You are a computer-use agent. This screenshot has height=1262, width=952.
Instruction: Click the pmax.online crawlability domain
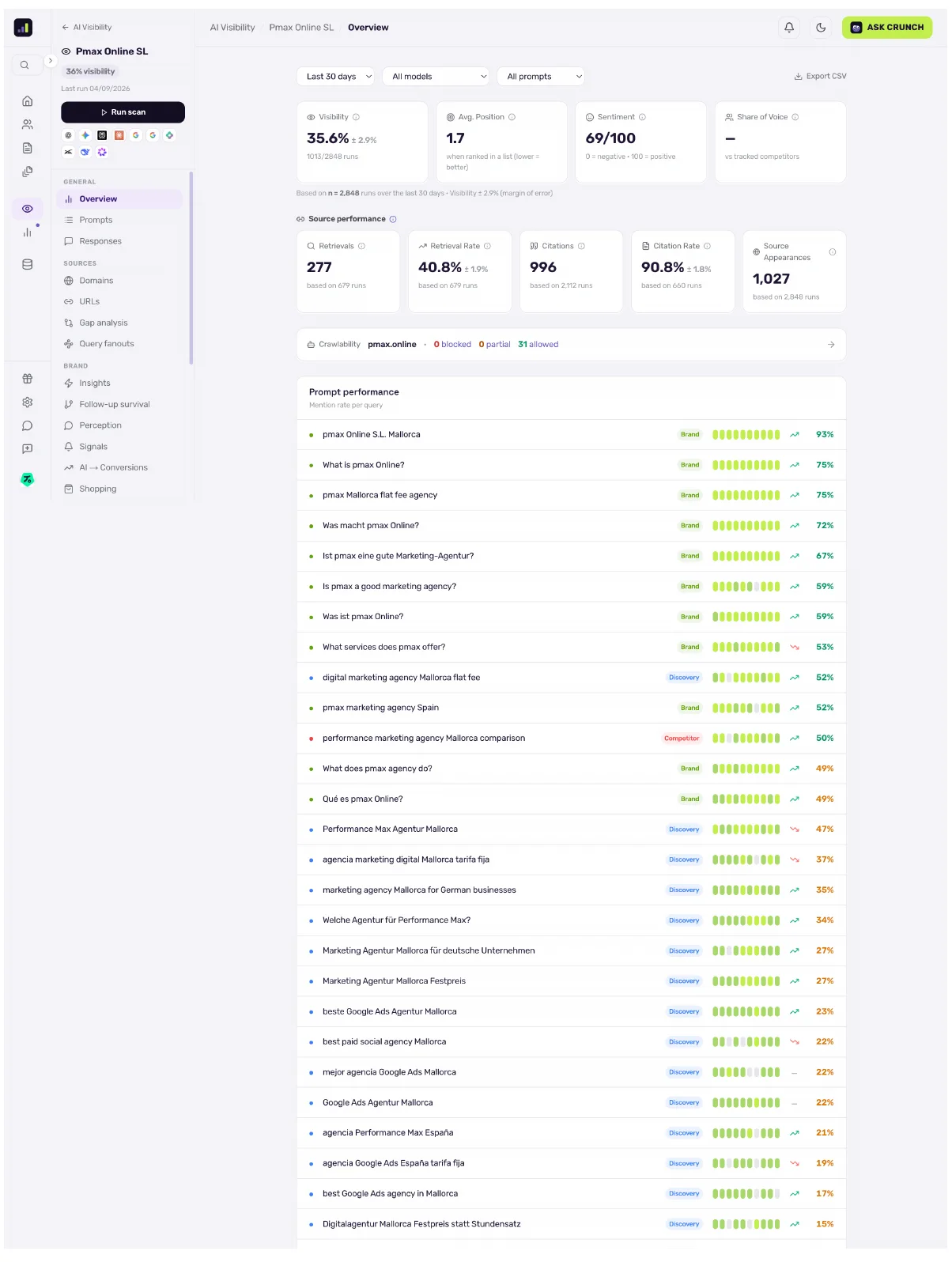click(392, 345)
